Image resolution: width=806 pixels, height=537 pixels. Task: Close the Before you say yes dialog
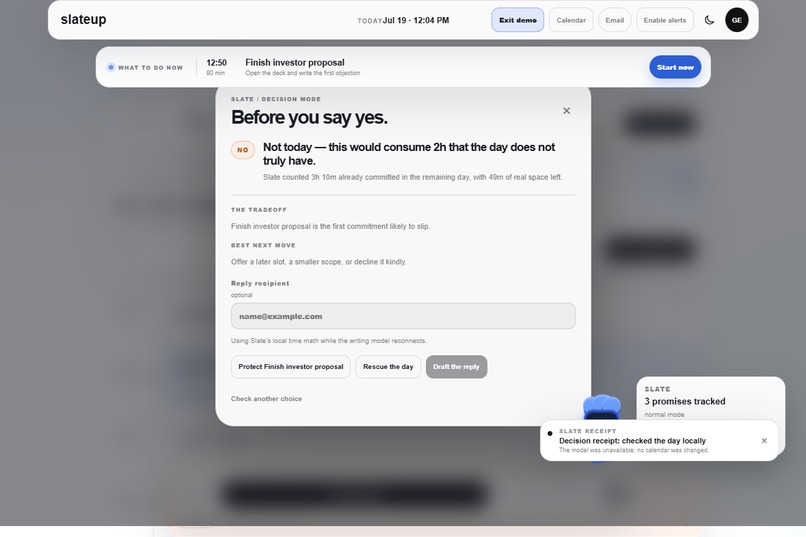point(566,110)
